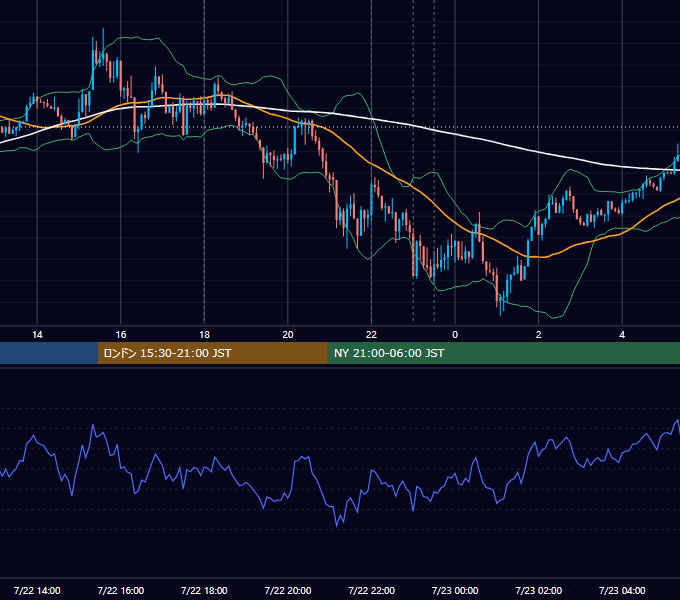Click the 7/22 16:00 date label
Screen dimensions: 680x600
pos(121,590)
